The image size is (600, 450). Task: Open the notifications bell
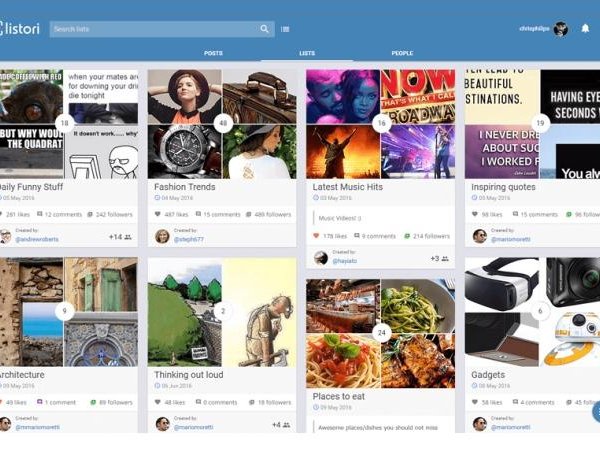point(585,29)
